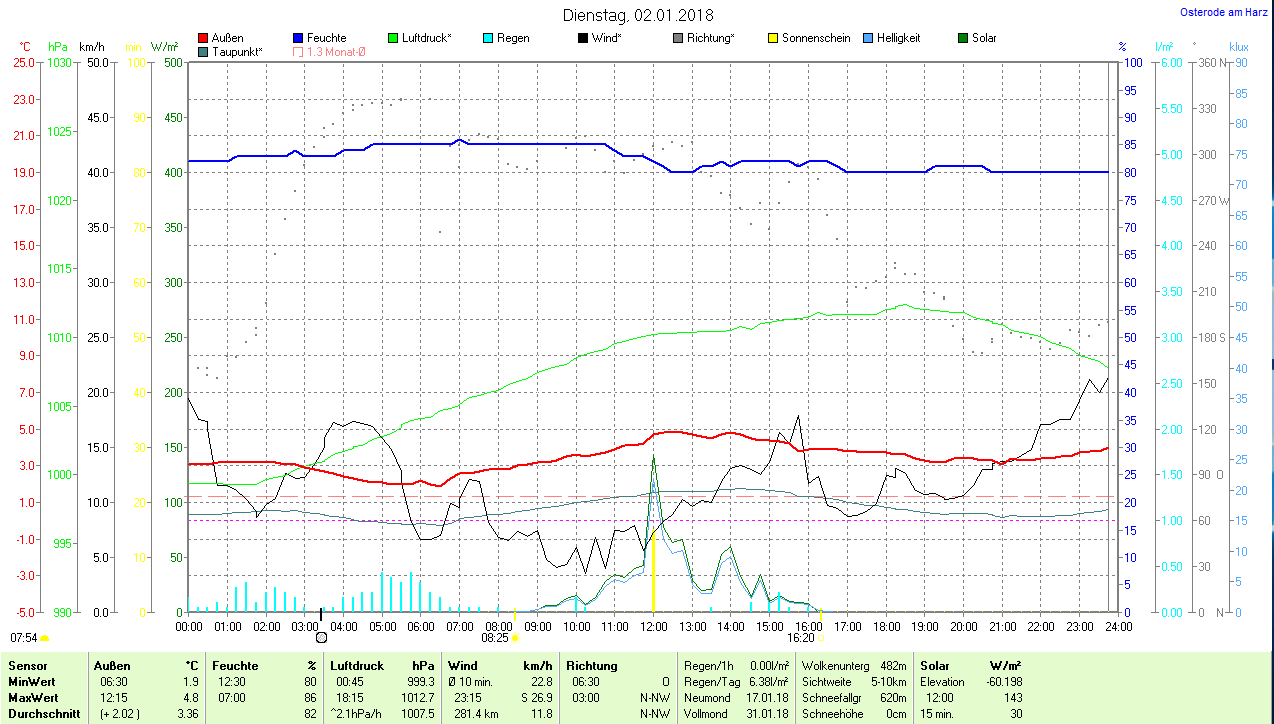
Task: Select the green Luftdruck legend marker
Action: (393, 38)
